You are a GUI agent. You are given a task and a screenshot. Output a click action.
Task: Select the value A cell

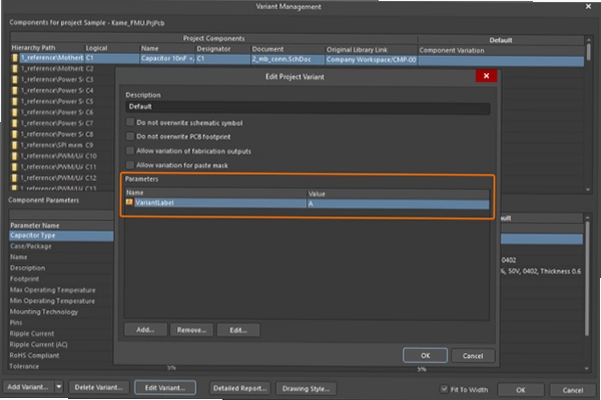398,204
